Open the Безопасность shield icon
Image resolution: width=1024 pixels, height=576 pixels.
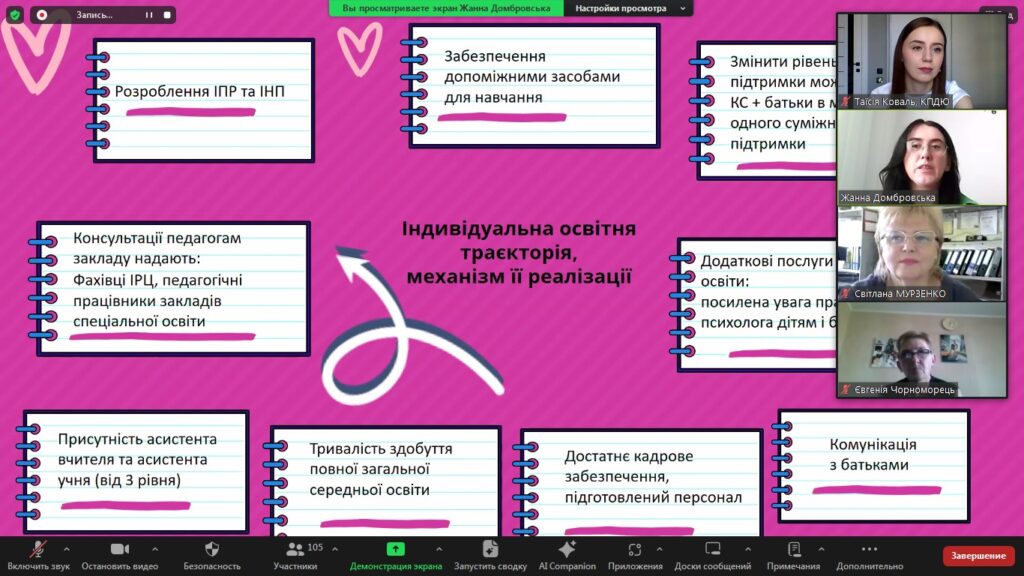pyautogui.click(x=211, y=550)
